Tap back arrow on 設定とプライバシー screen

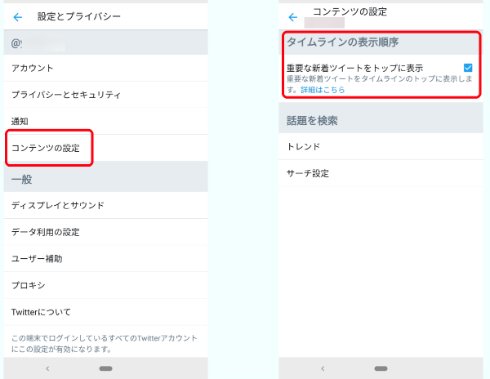point(18,17)
